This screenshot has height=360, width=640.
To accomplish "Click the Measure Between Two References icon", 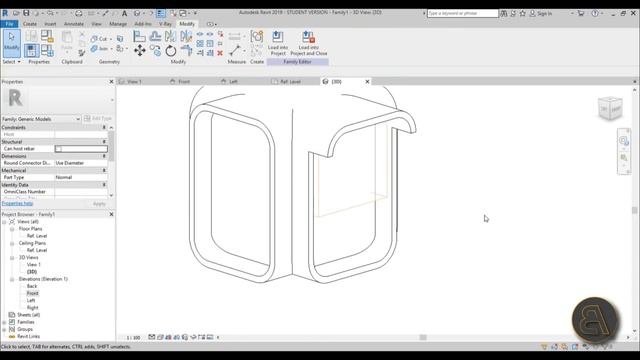I will (235, 51).
